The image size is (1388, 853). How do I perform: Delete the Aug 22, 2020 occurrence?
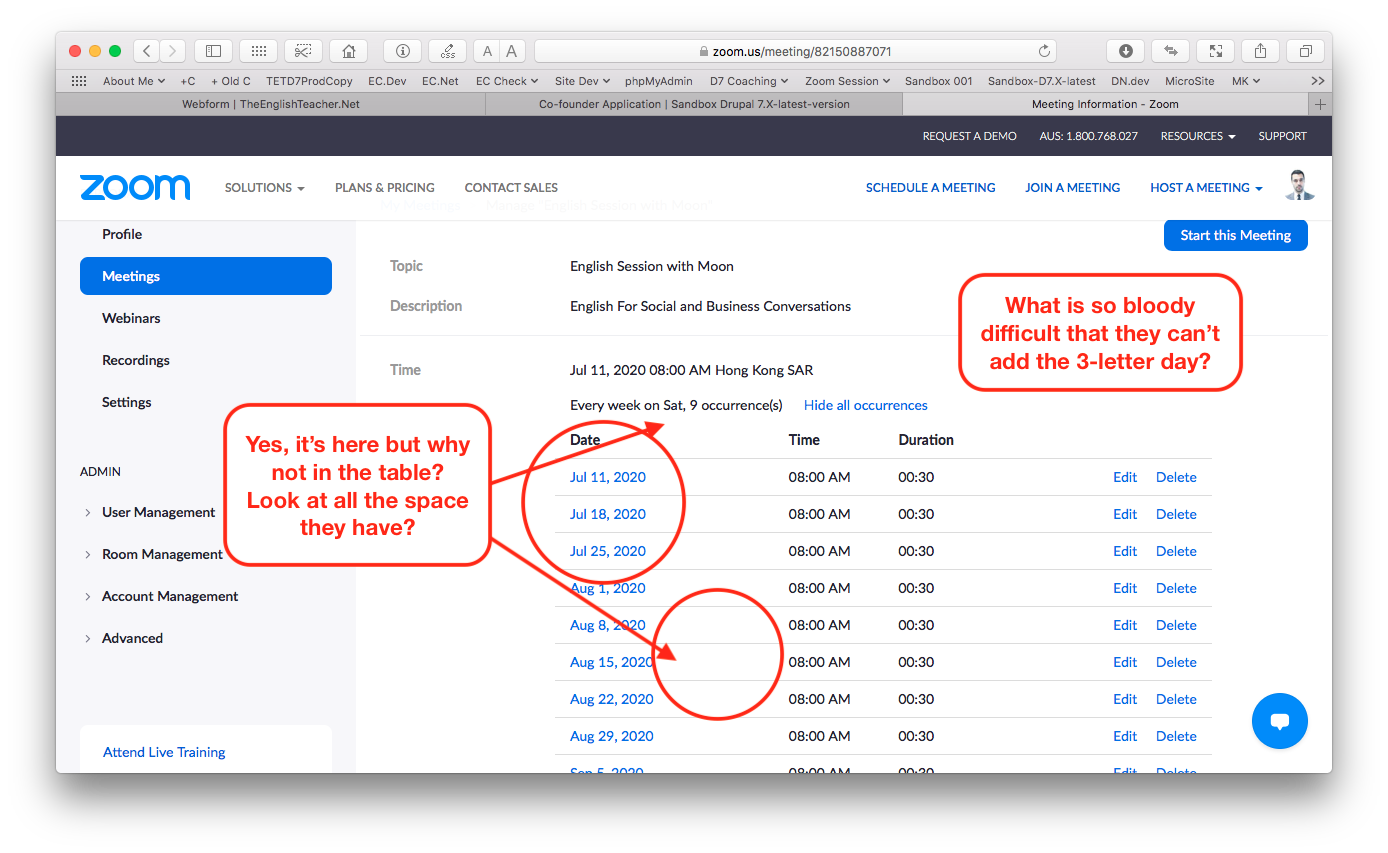1175,699
